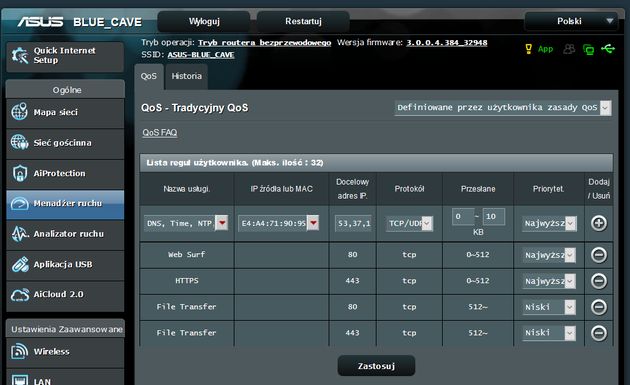The image size is (630, 385).
Task: Click the ASUS logo
Action: [x=40, y=22]
